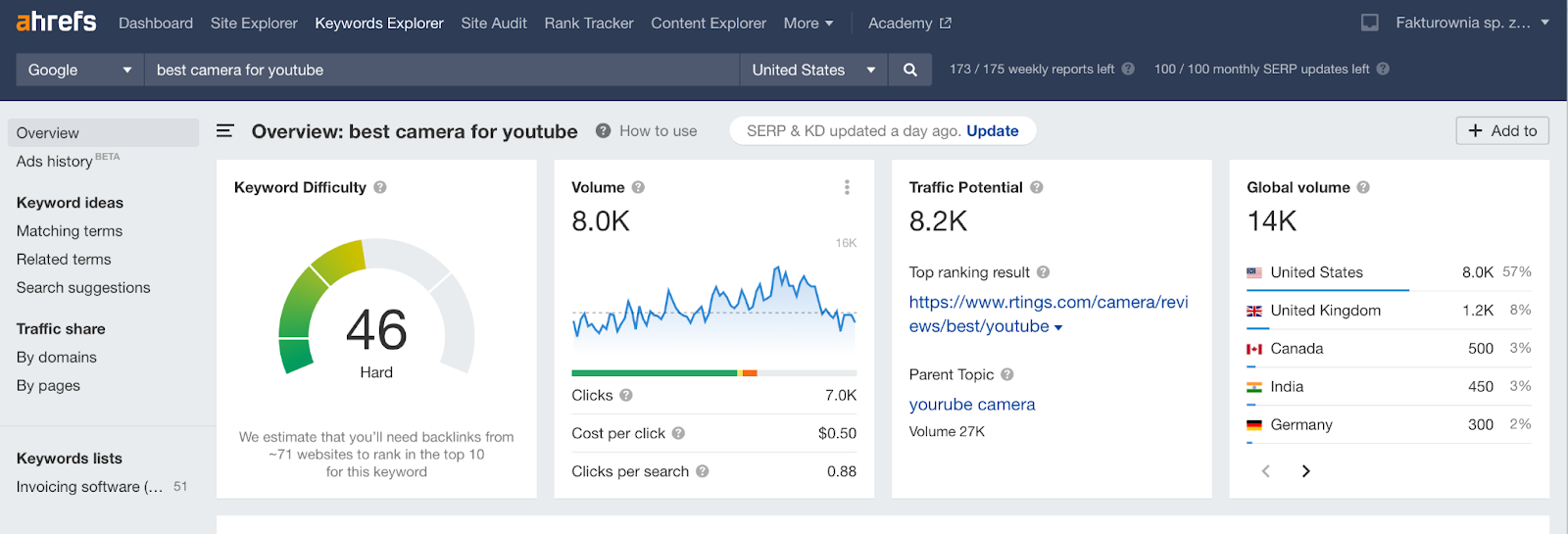
Task: Click the India row in Global volume
Action: pyautogui.click(x=1389, y=387)
